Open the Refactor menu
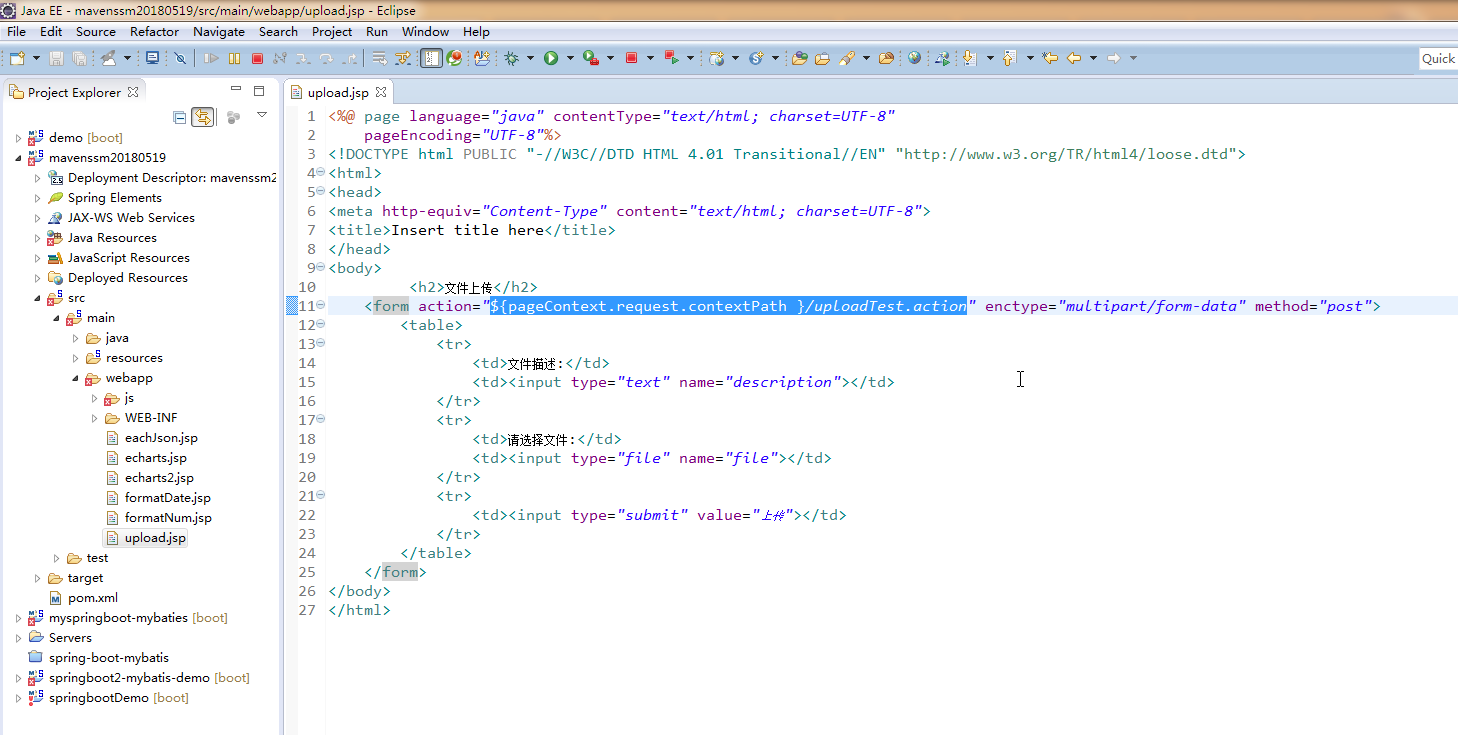 click(155, 31)
